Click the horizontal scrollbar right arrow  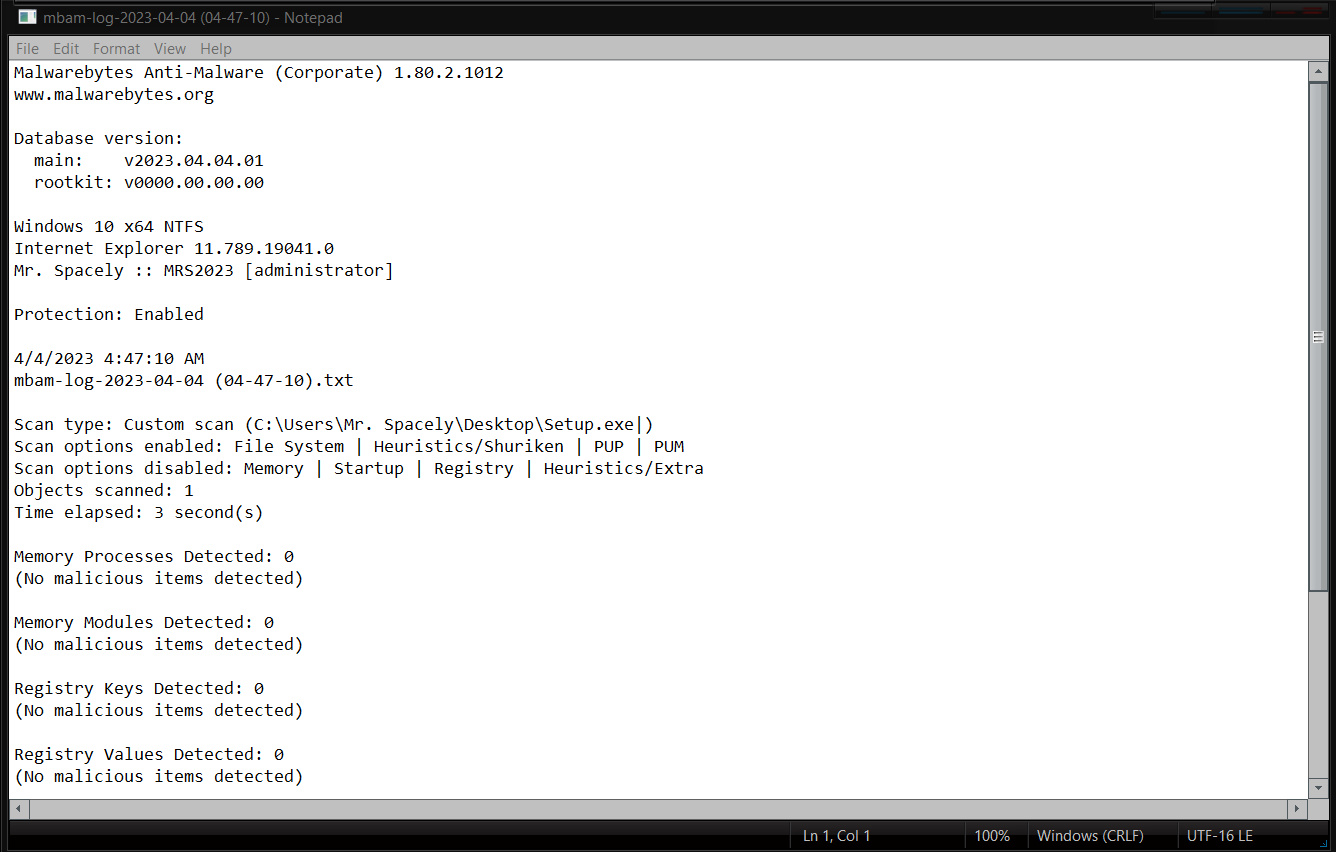[x=1298, y=808]
